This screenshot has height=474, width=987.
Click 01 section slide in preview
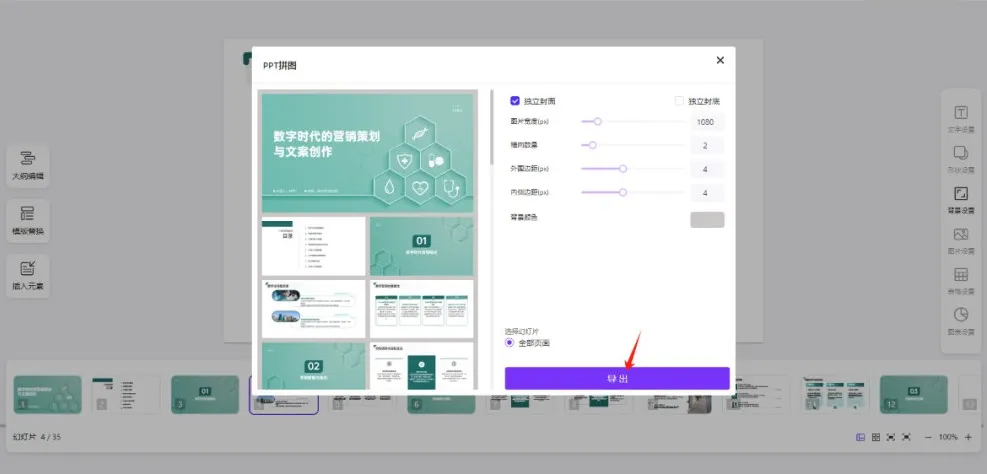tap(422, 246)
